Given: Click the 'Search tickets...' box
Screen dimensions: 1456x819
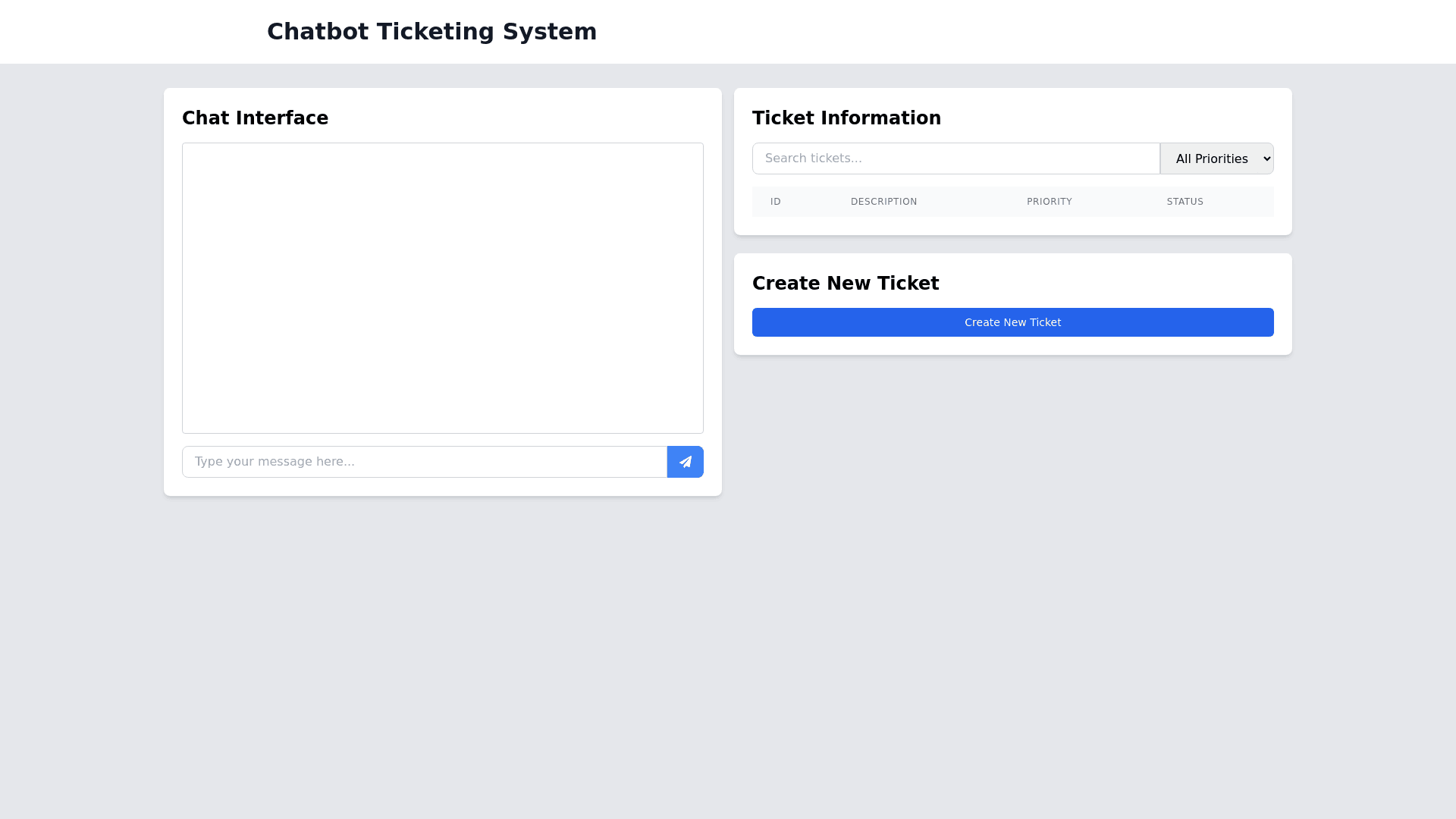Looking at the screenshot, I should click(955, 158).
